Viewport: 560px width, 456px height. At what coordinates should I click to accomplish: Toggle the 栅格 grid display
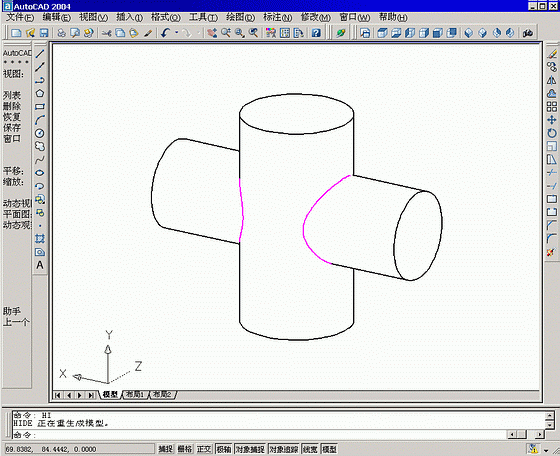point(185,449)
